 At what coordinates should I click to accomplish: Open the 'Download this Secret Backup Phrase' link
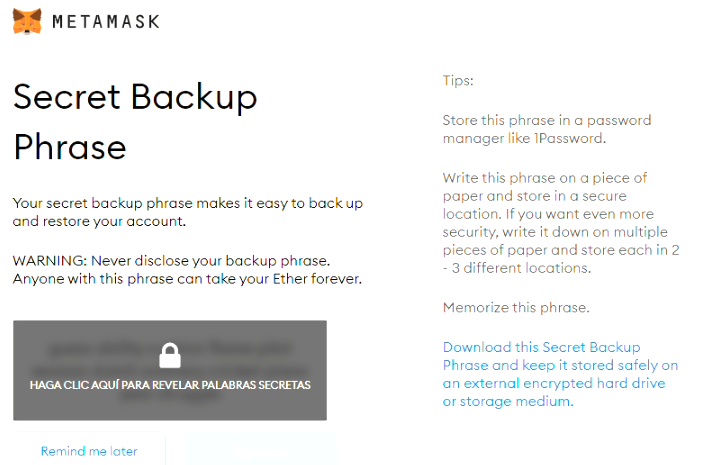coord(541,347)
